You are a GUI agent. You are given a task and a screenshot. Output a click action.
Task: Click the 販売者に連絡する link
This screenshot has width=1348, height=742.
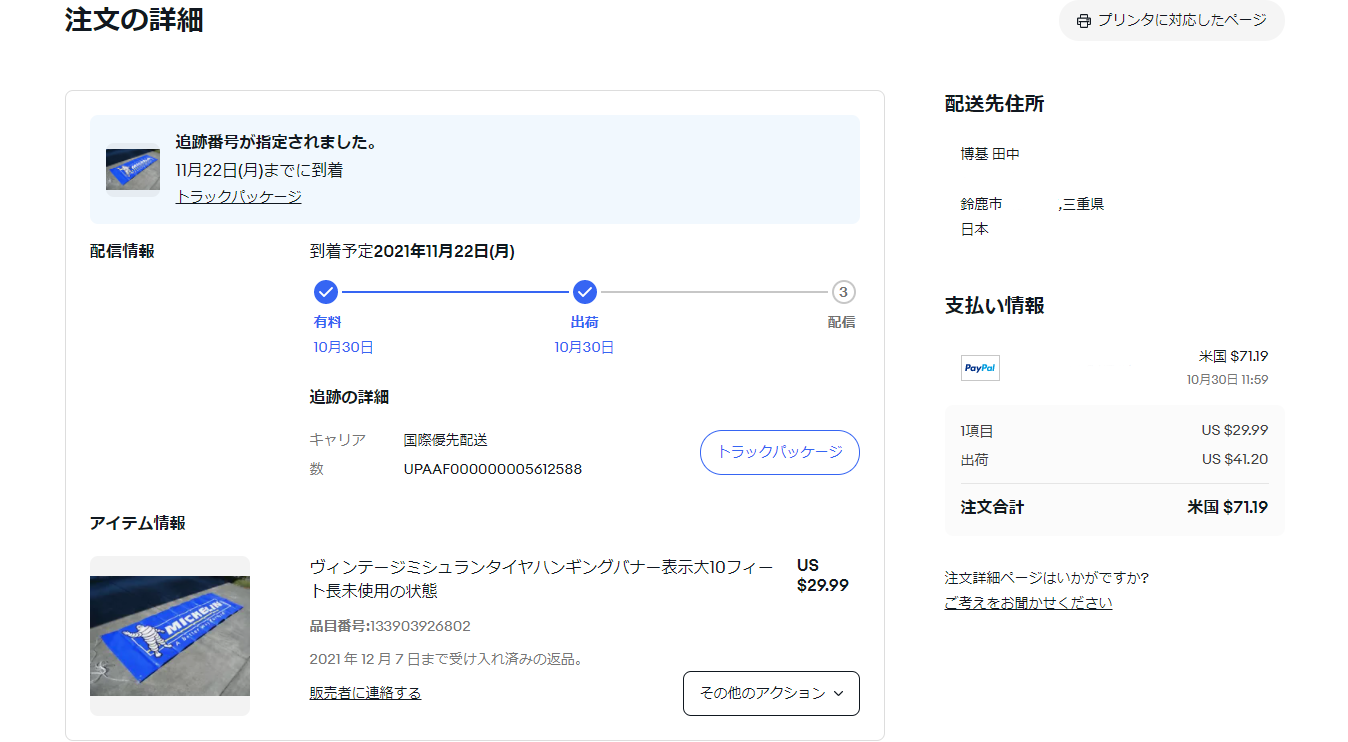point(365,693)
